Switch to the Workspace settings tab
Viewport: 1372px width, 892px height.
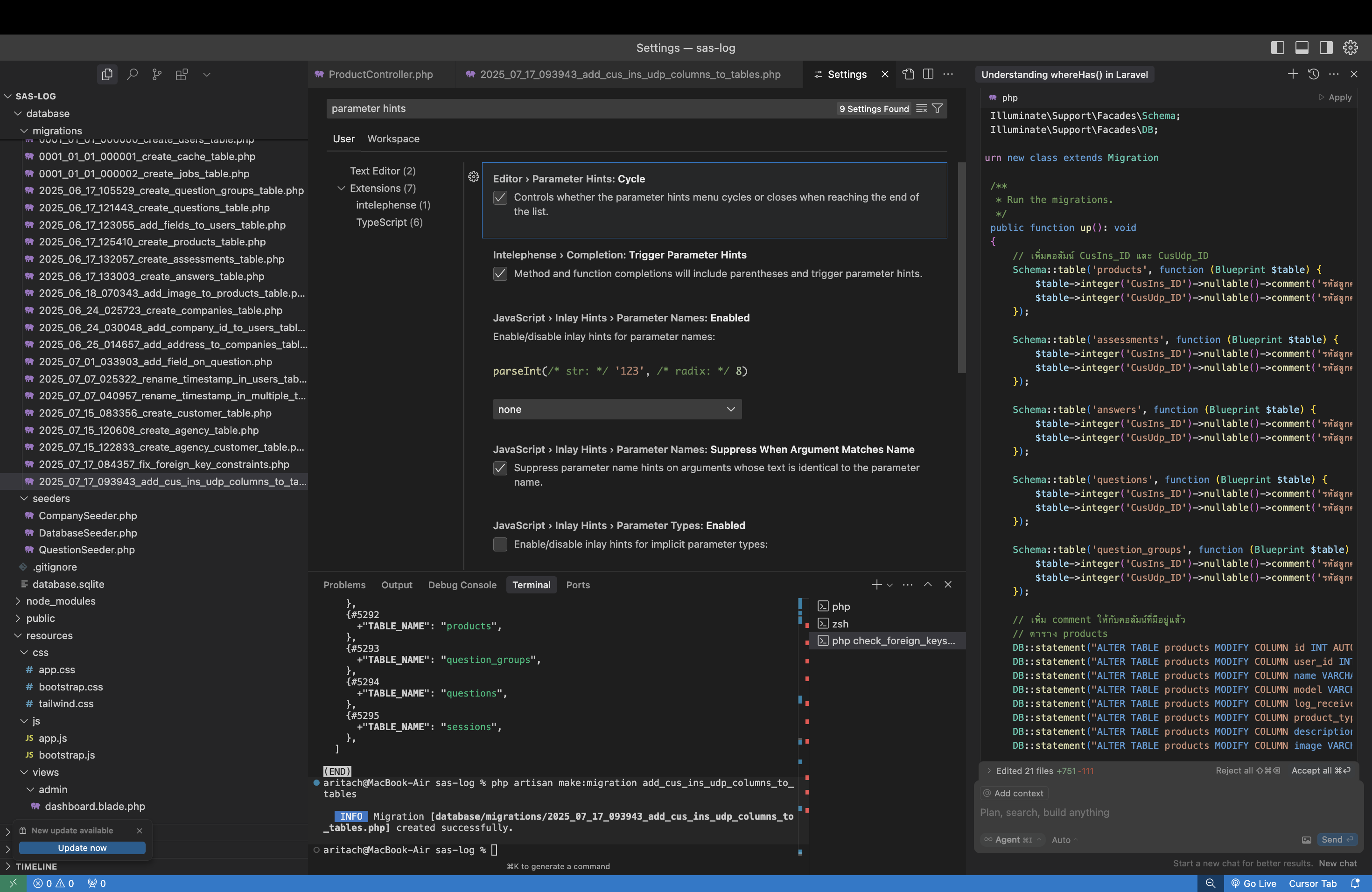pos(393,139)
